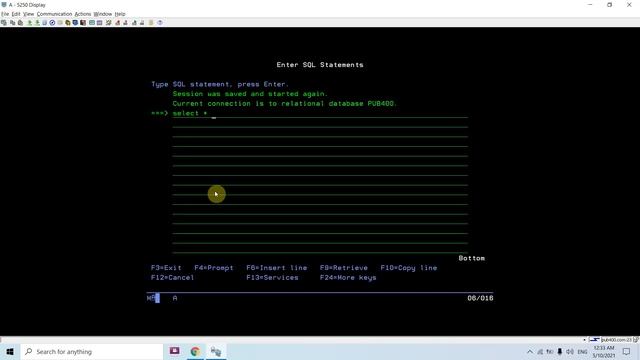Image resolution: width=640 pixels, height=360 pixels.
Task: Click the F24=More keys function key
Action: [x=348, y=278]
